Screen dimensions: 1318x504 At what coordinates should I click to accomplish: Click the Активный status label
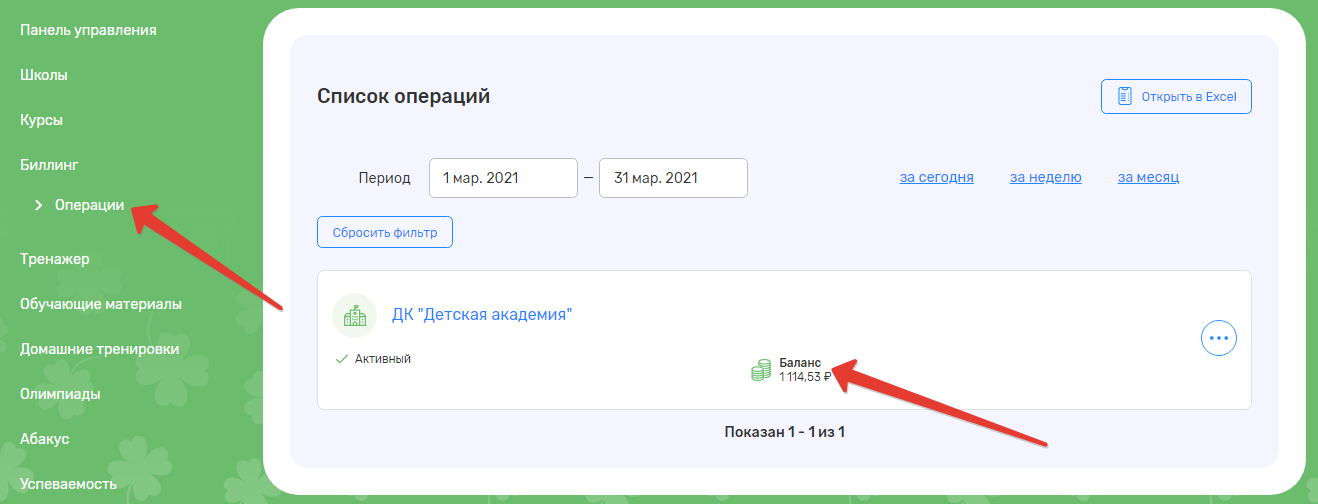click(x=383, y=359)
